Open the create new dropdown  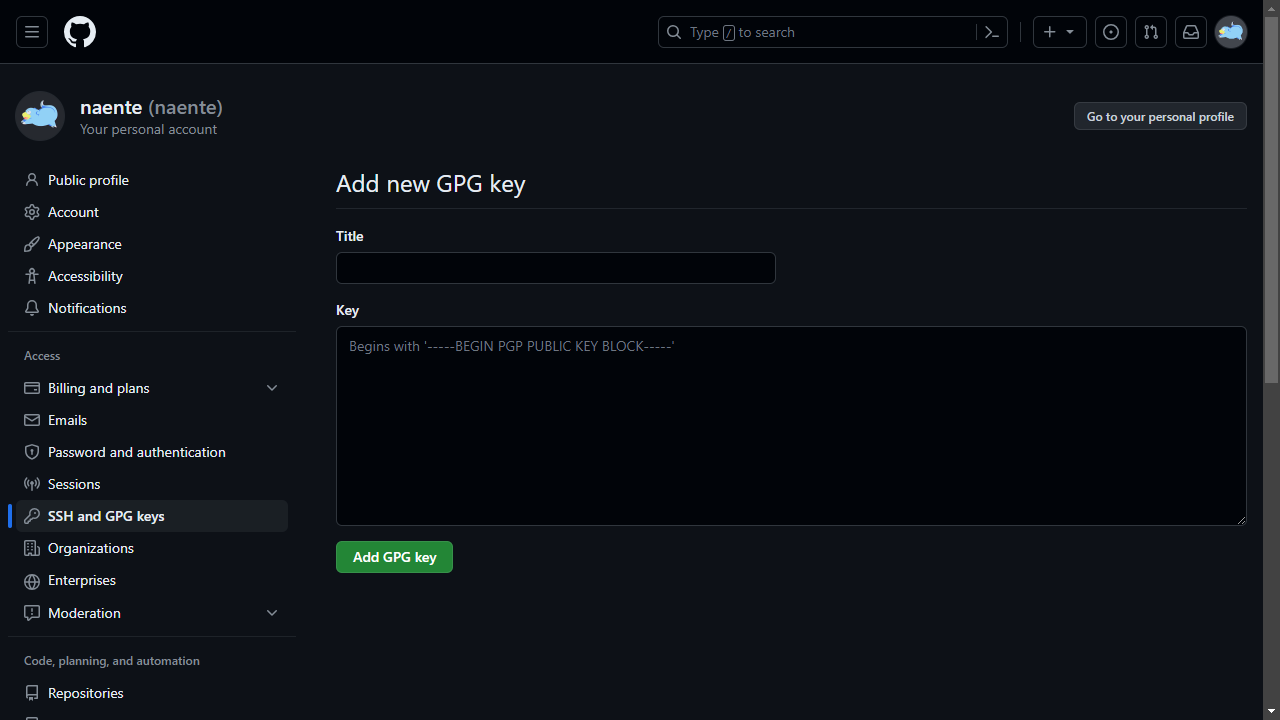point(1058,31)
